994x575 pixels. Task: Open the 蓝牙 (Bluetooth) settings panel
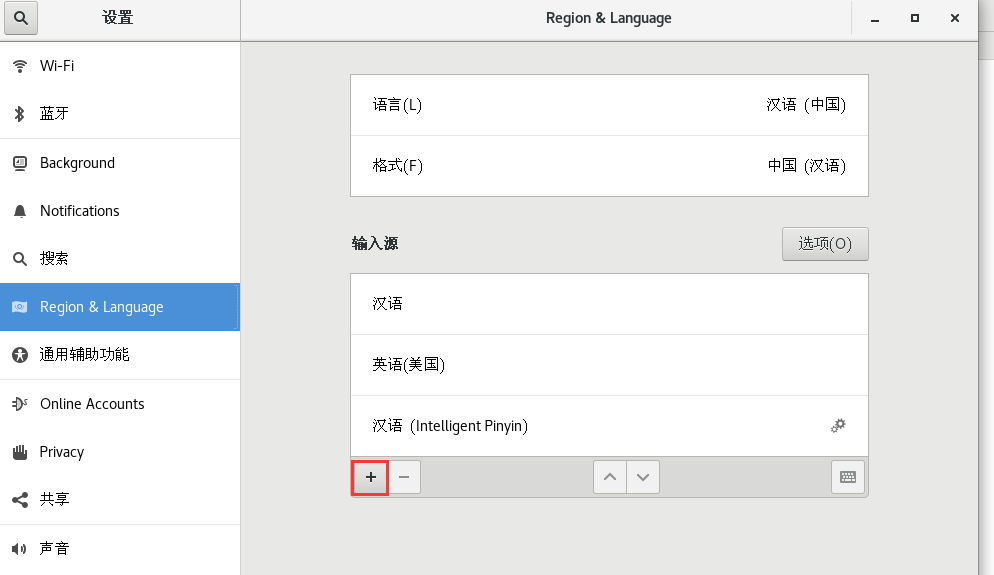click(54, 114)
